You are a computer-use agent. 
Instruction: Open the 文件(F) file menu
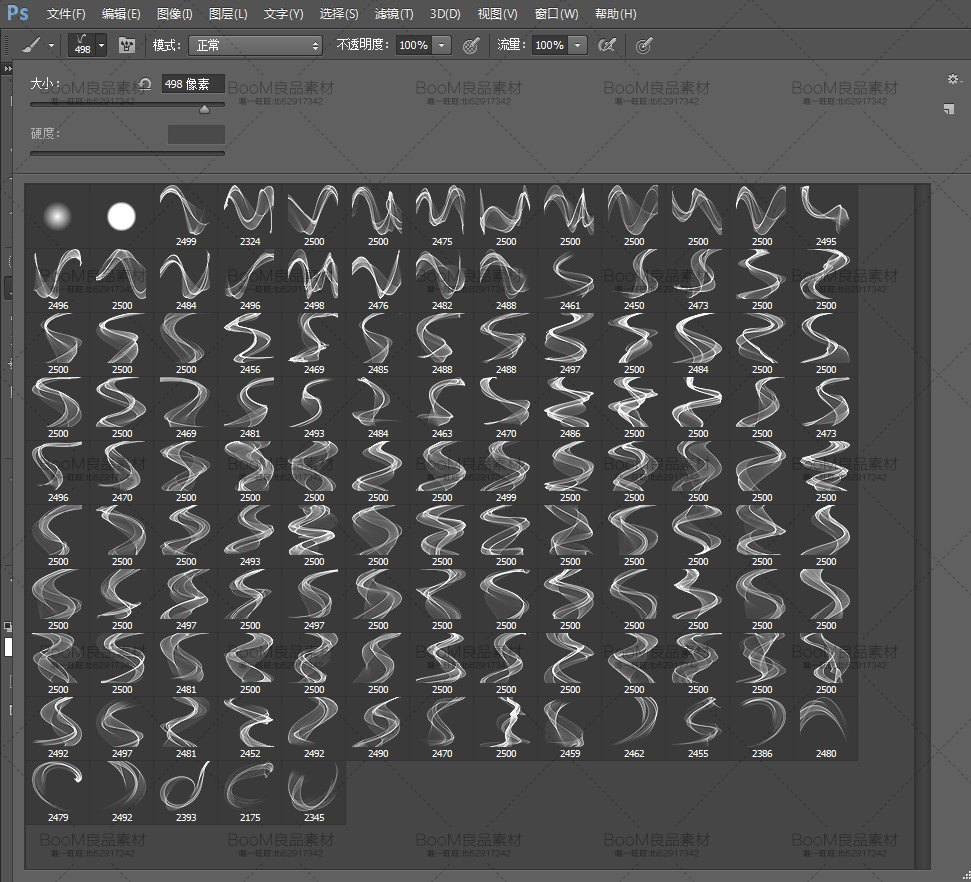coord(66,14)
